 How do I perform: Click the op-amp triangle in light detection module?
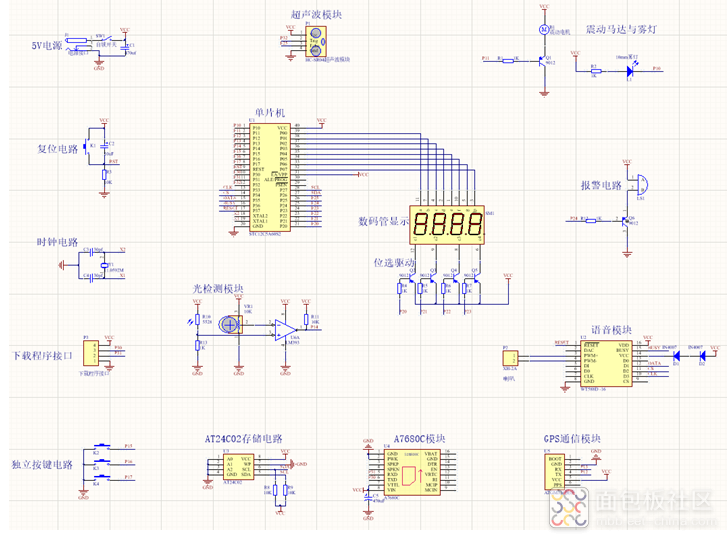[289, 329]
